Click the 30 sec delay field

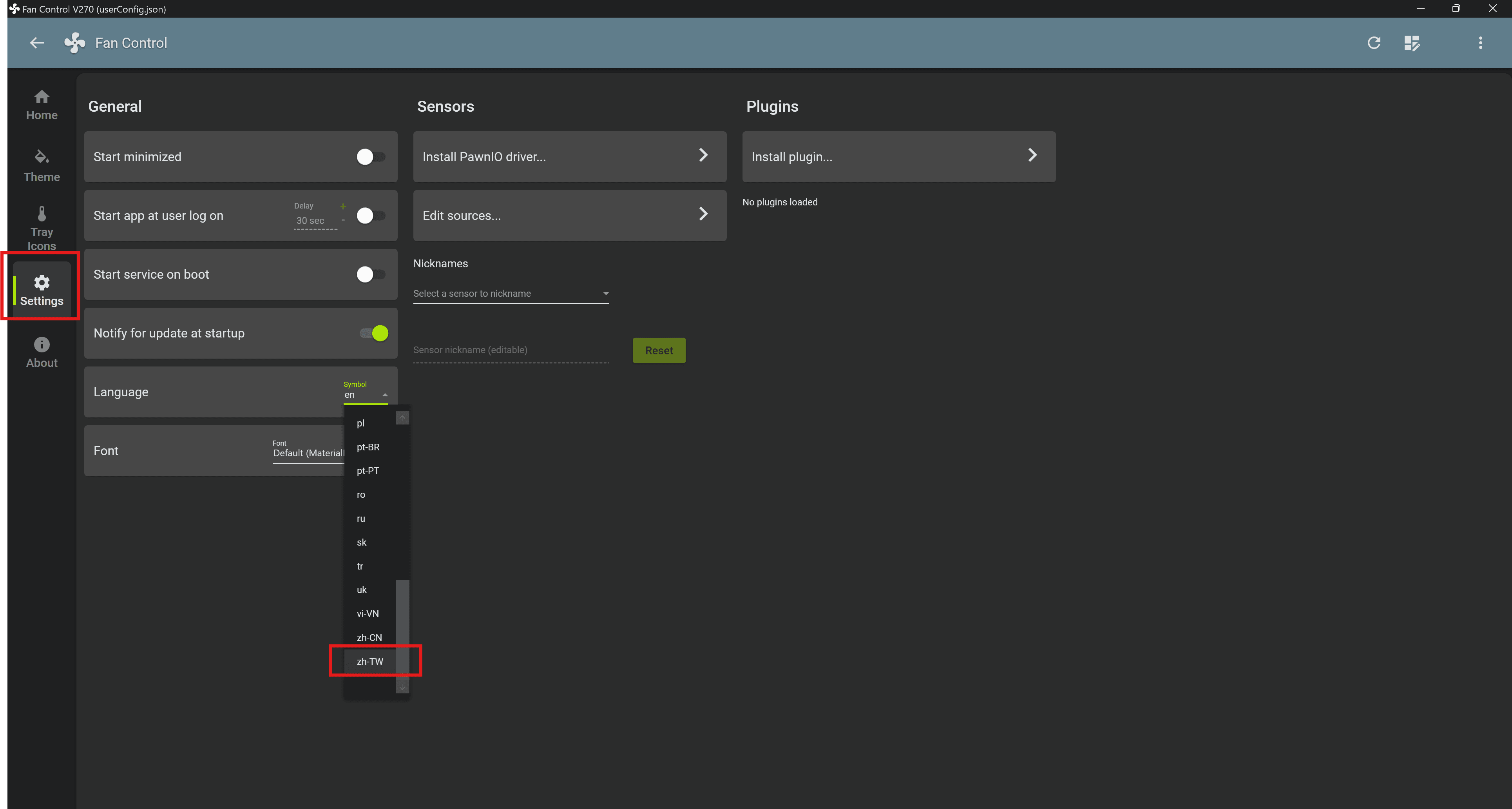pos(315,221)
